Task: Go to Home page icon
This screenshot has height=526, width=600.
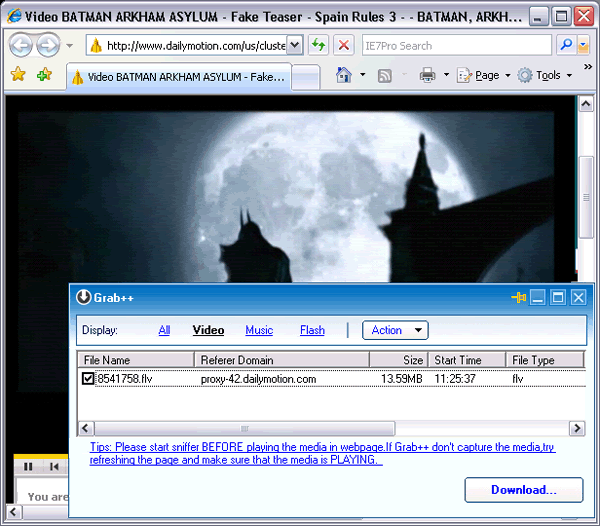Action: [x=343, y=75]
